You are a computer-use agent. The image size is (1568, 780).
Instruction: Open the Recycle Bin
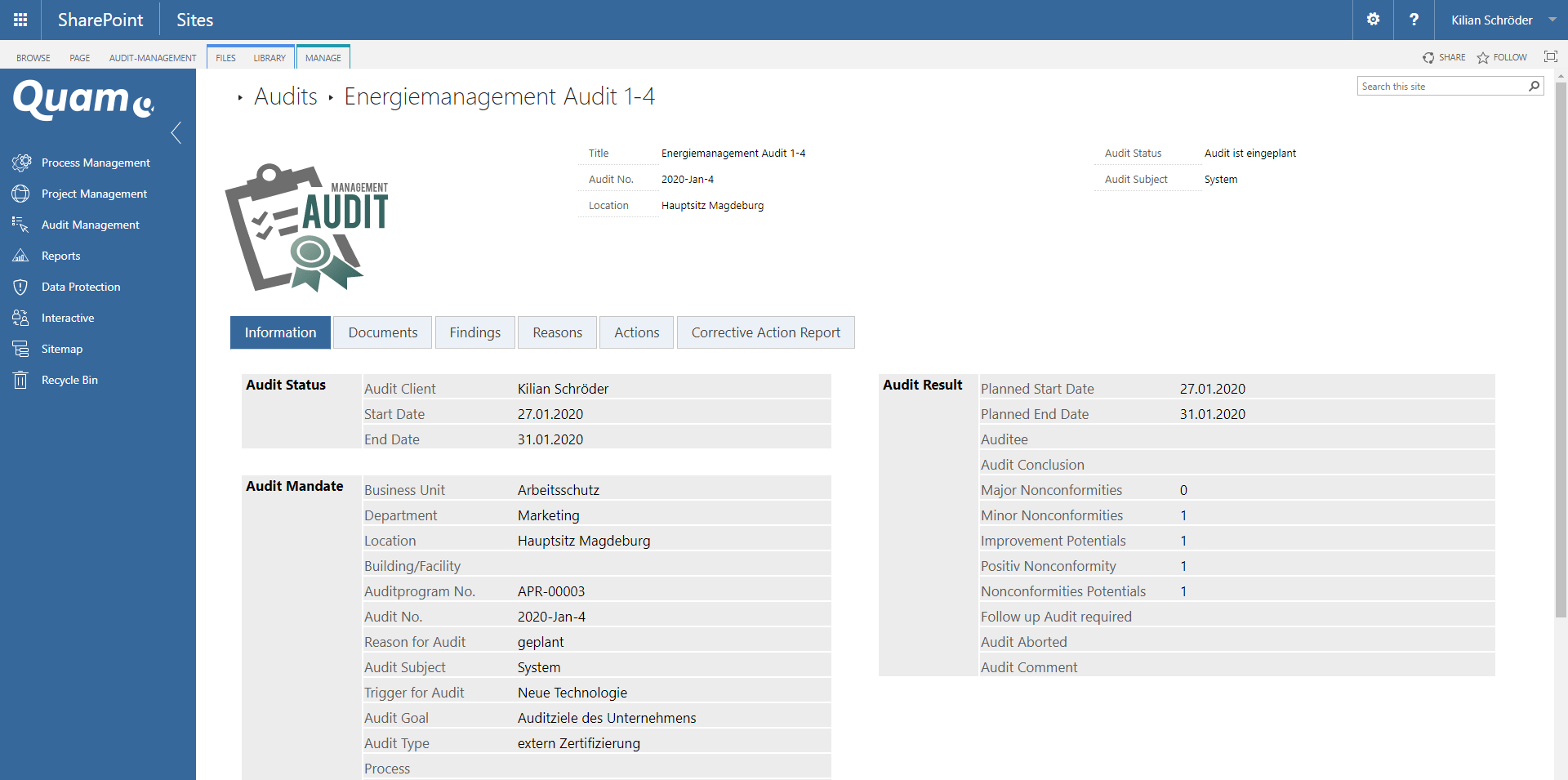[69, 380]
